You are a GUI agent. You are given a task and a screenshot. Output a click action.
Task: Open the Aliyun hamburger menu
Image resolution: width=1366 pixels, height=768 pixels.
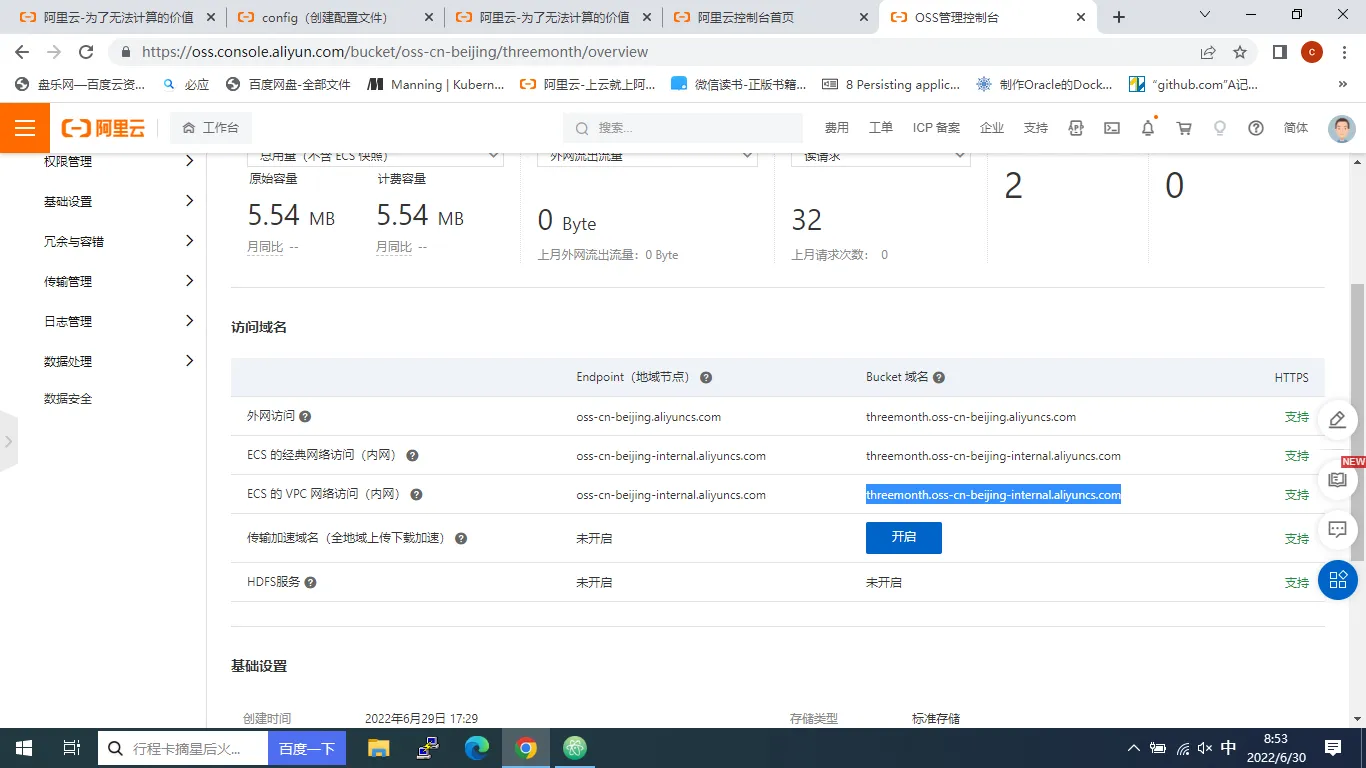coord(25,128)
